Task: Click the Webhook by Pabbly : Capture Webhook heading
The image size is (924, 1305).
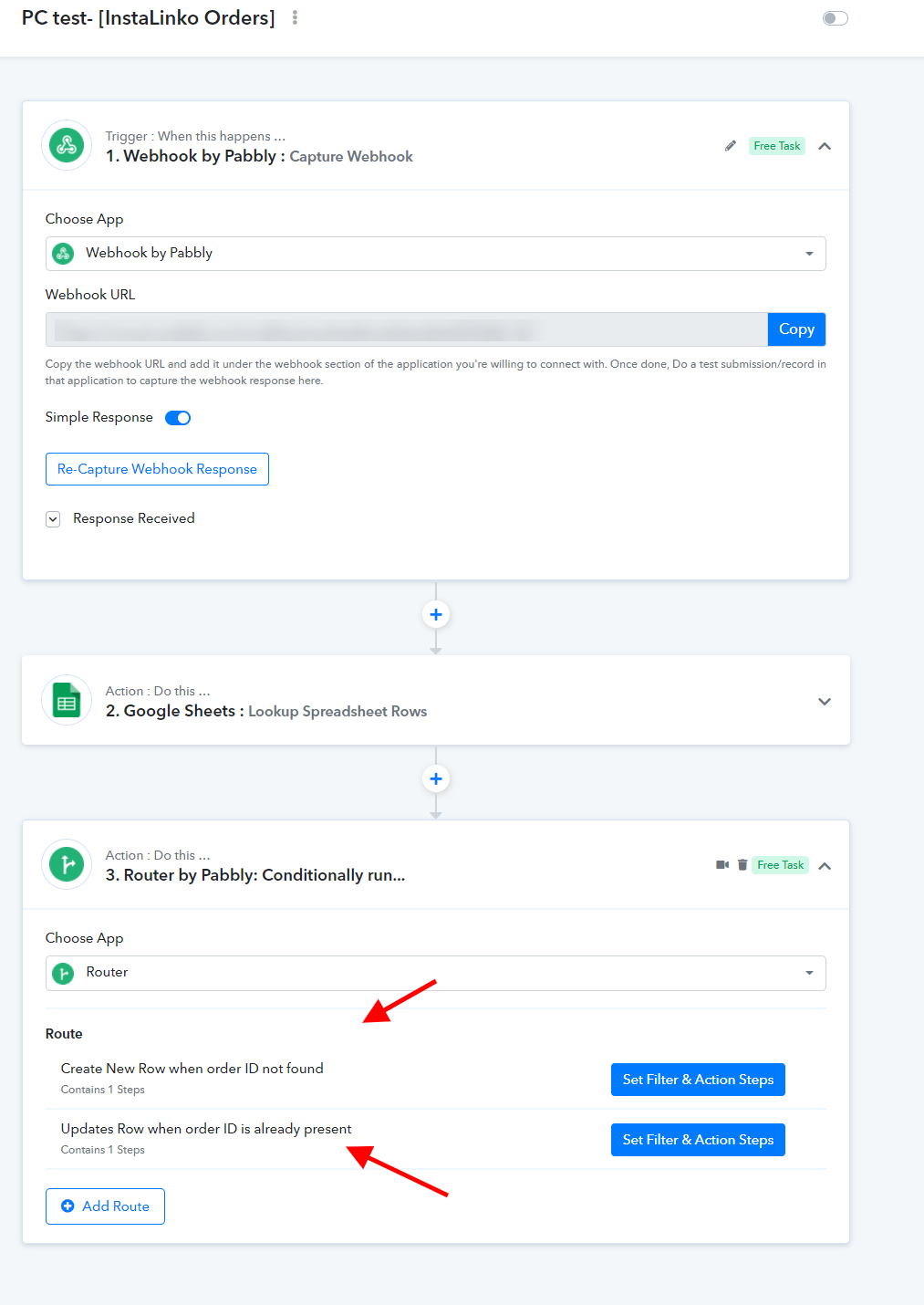Action: 259,156
